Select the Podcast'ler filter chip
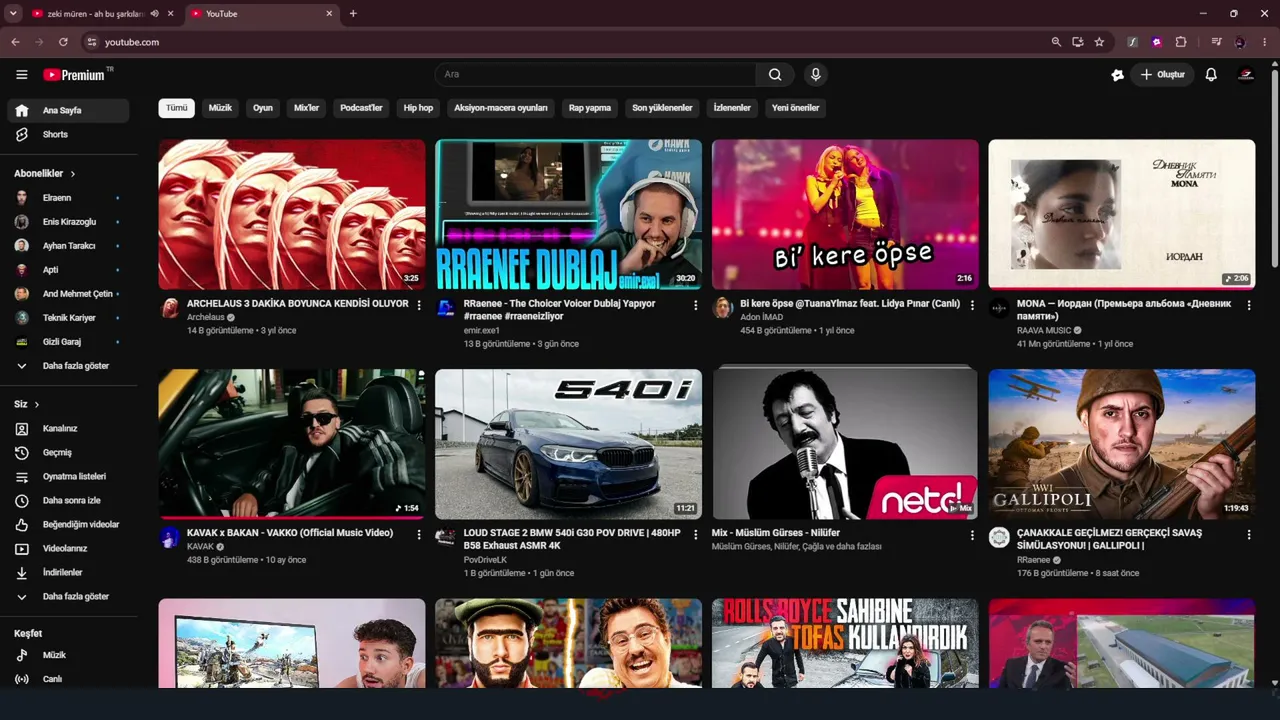 point(361,108)
